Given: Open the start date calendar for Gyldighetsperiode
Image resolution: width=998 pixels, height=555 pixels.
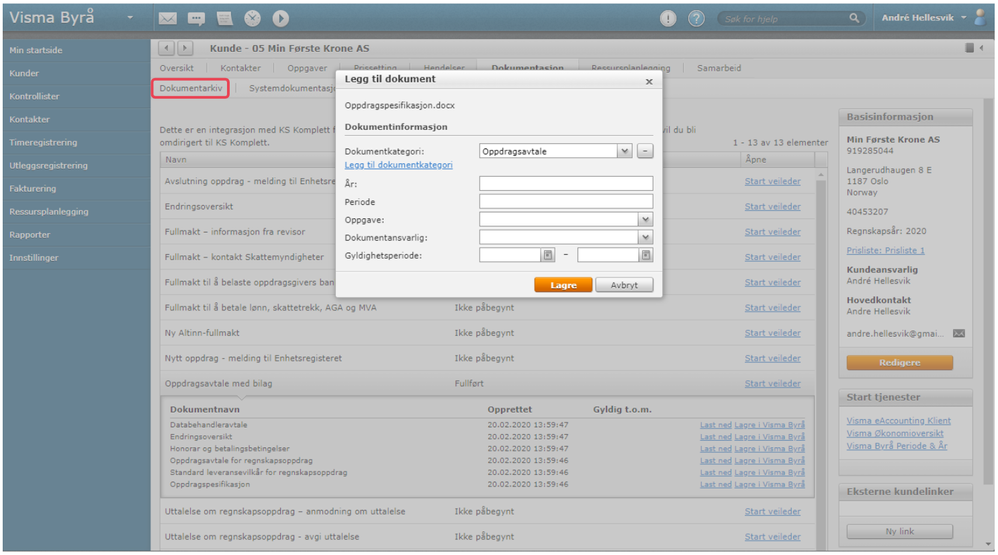Looking at the screenshot, I should coord(547,255).
